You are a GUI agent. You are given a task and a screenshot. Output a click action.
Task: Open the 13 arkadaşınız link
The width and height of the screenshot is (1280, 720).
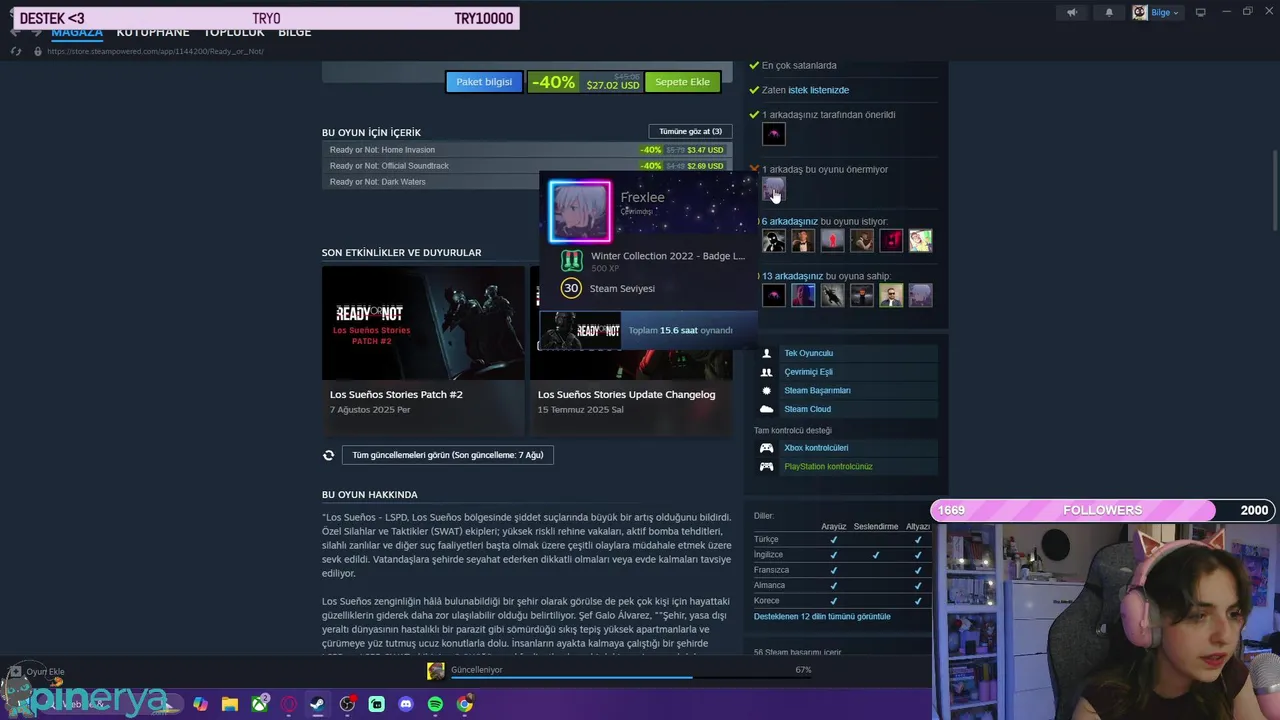(x=793, y=276)
